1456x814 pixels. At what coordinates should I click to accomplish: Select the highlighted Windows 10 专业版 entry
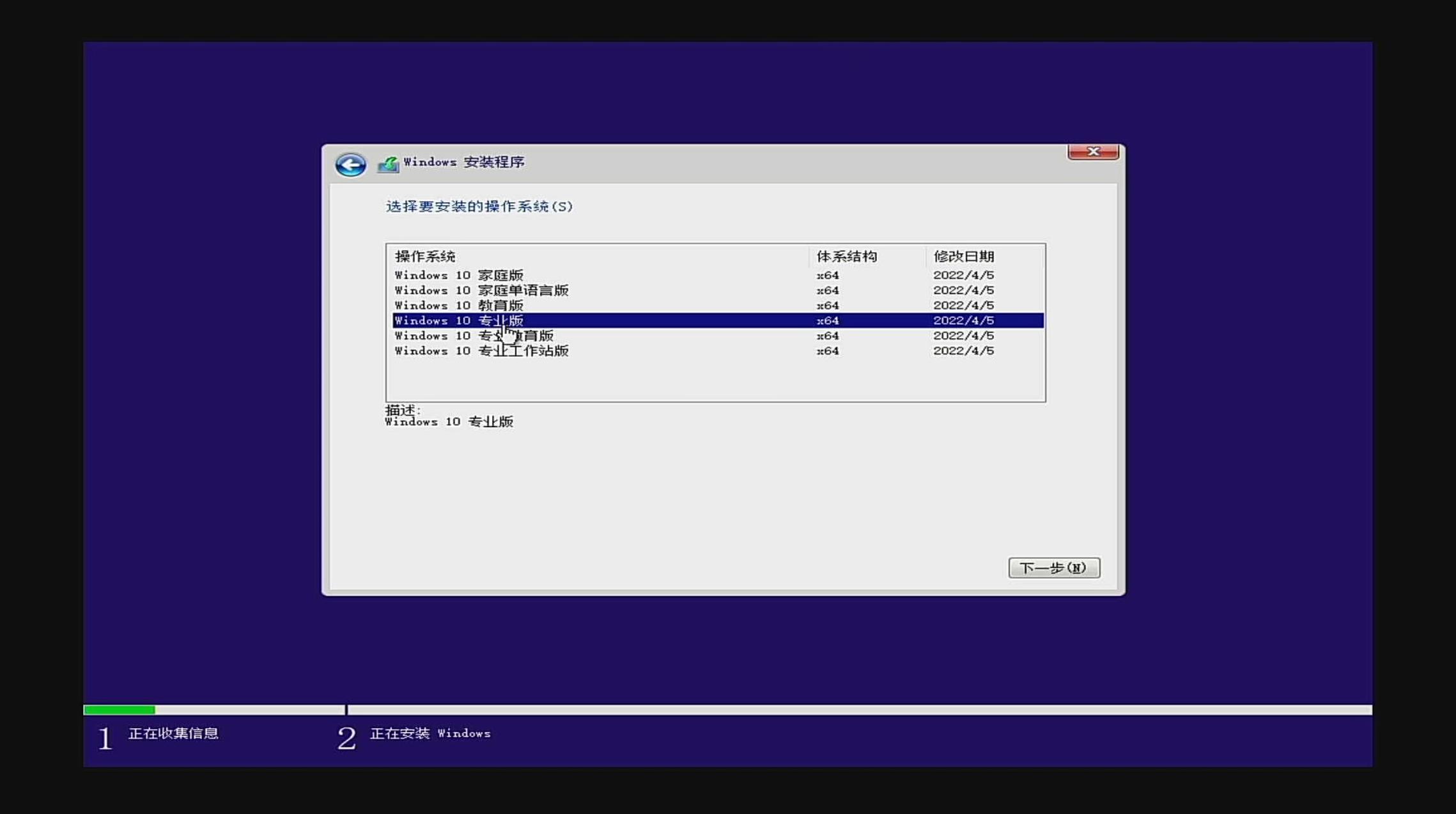coord(459,320)
